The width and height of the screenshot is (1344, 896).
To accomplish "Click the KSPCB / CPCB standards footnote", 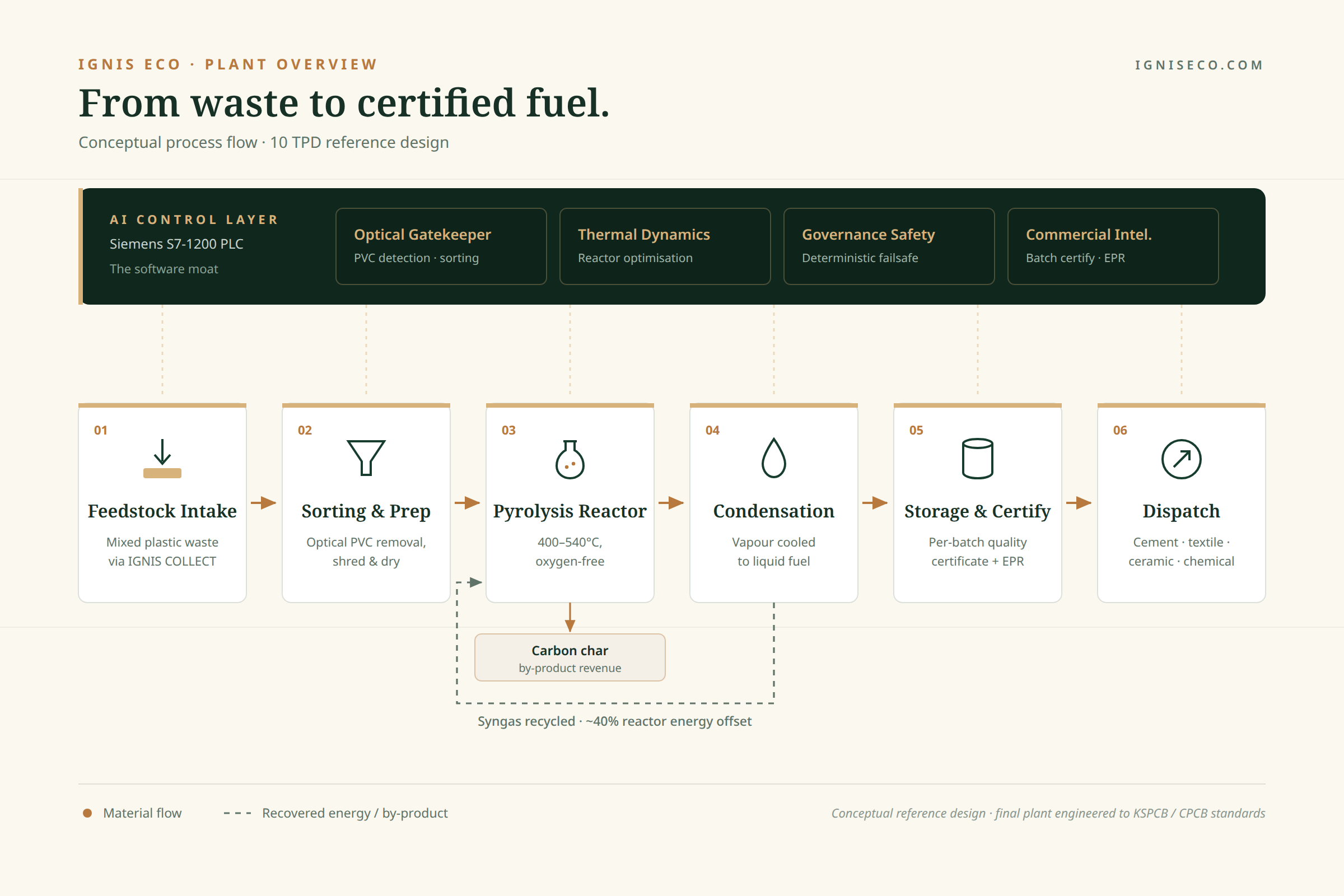I will click(x=1048, y=813).
